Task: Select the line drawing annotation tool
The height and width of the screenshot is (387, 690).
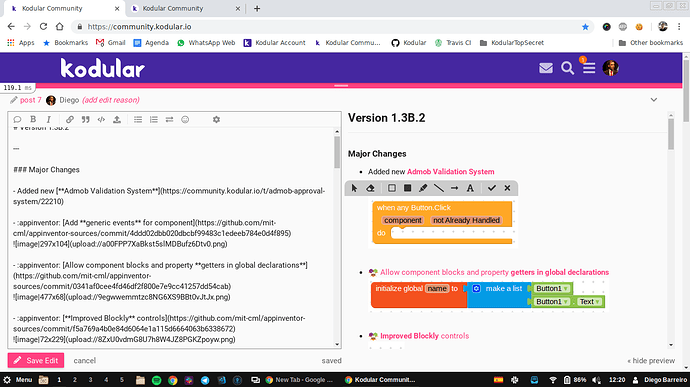Action: 439,188
